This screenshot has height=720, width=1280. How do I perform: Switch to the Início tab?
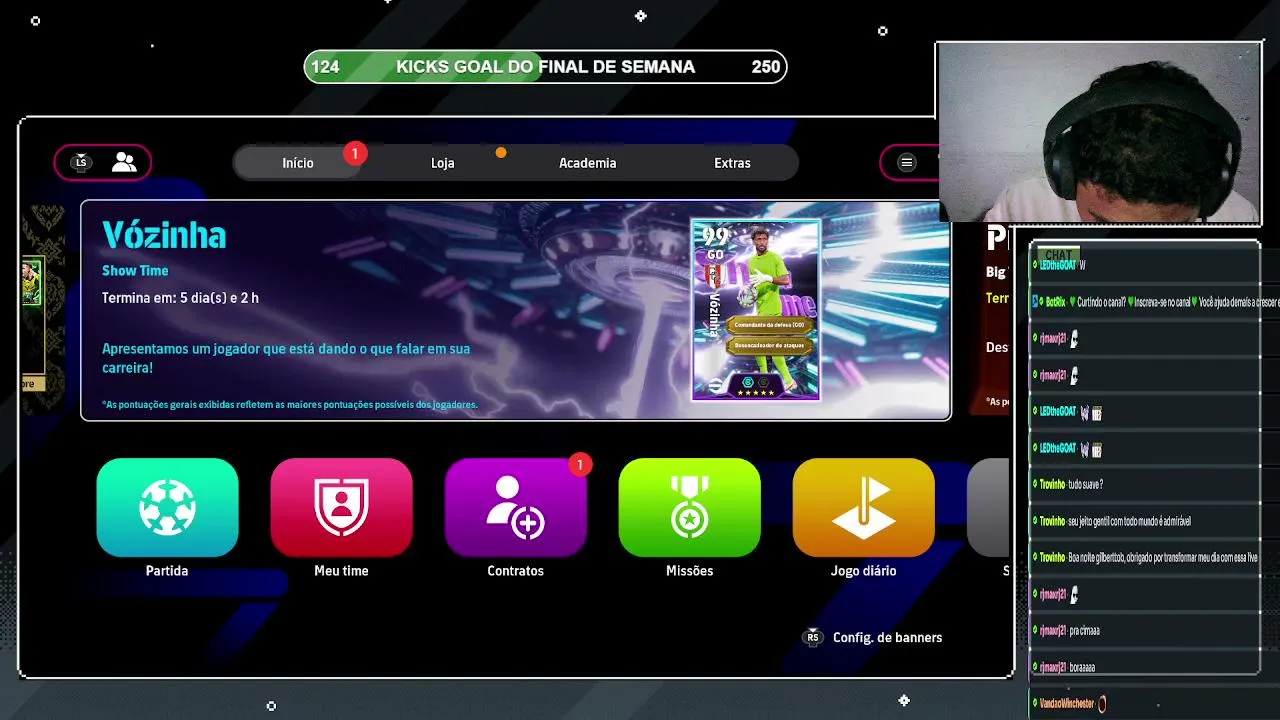point(298,163)
